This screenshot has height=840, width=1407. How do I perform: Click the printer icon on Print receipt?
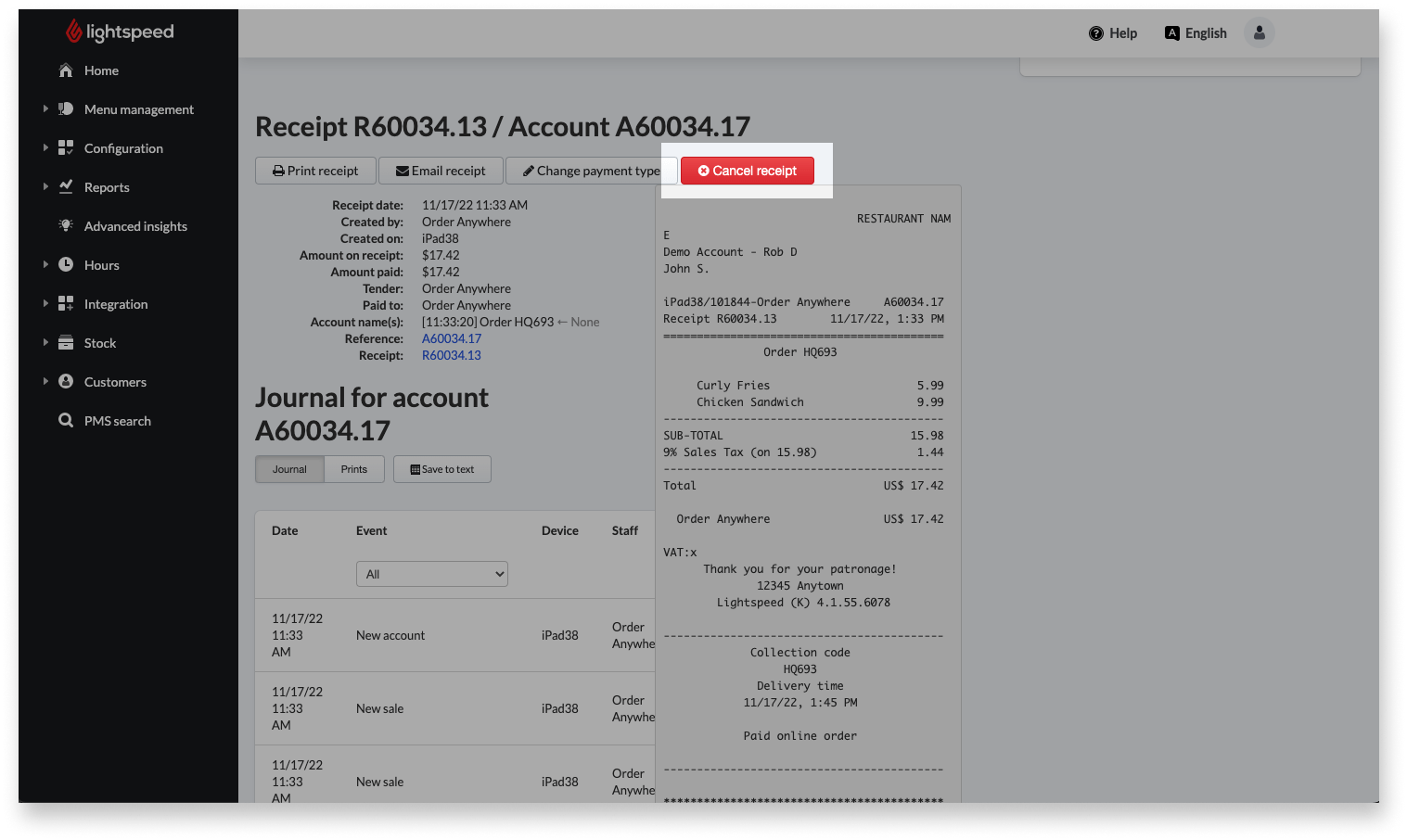(278, 172)
